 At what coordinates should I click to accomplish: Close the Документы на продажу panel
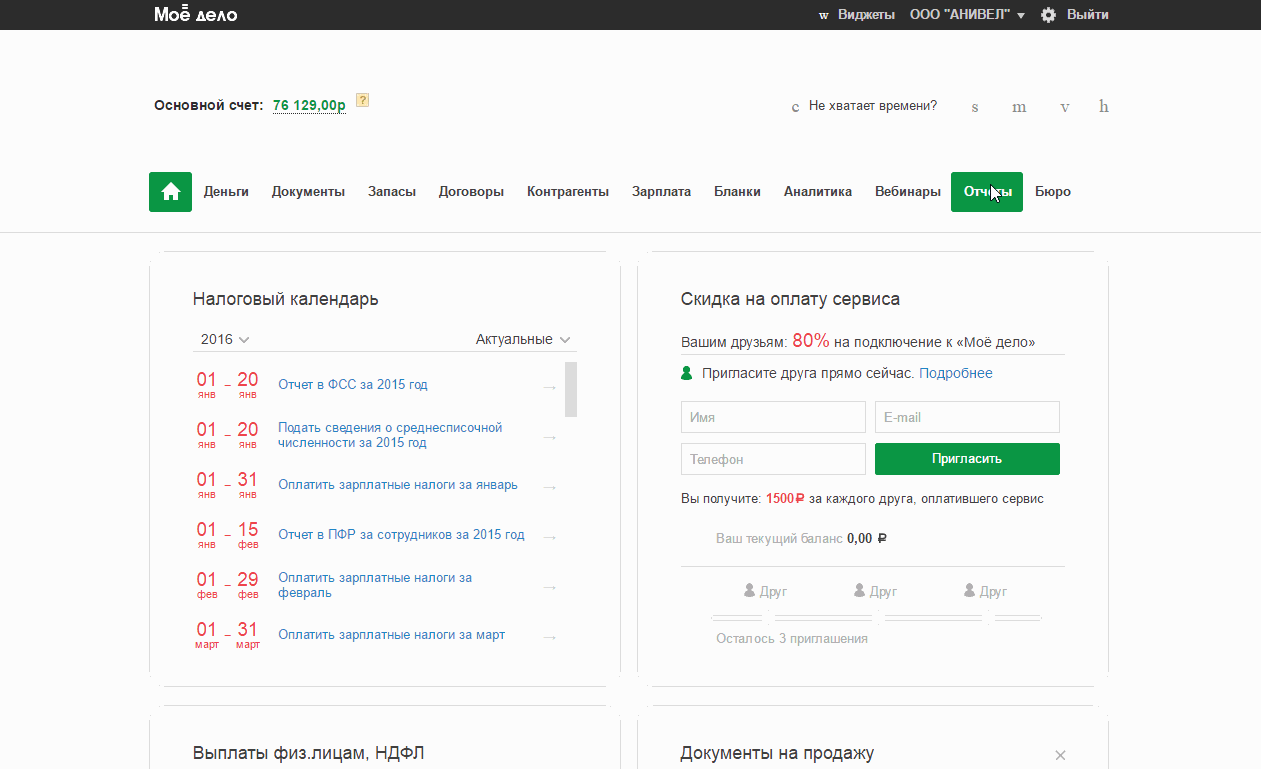point(1060,755)
